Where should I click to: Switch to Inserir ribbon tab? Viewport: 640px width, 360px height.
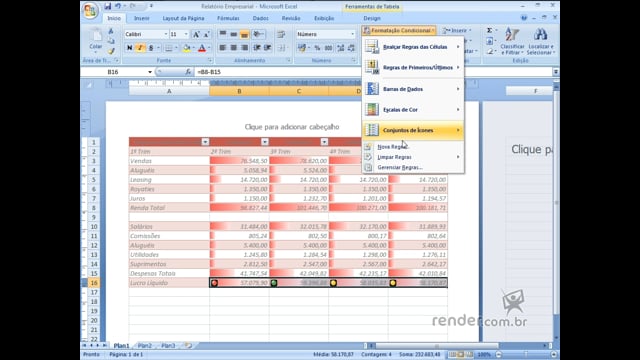(141, 18)
